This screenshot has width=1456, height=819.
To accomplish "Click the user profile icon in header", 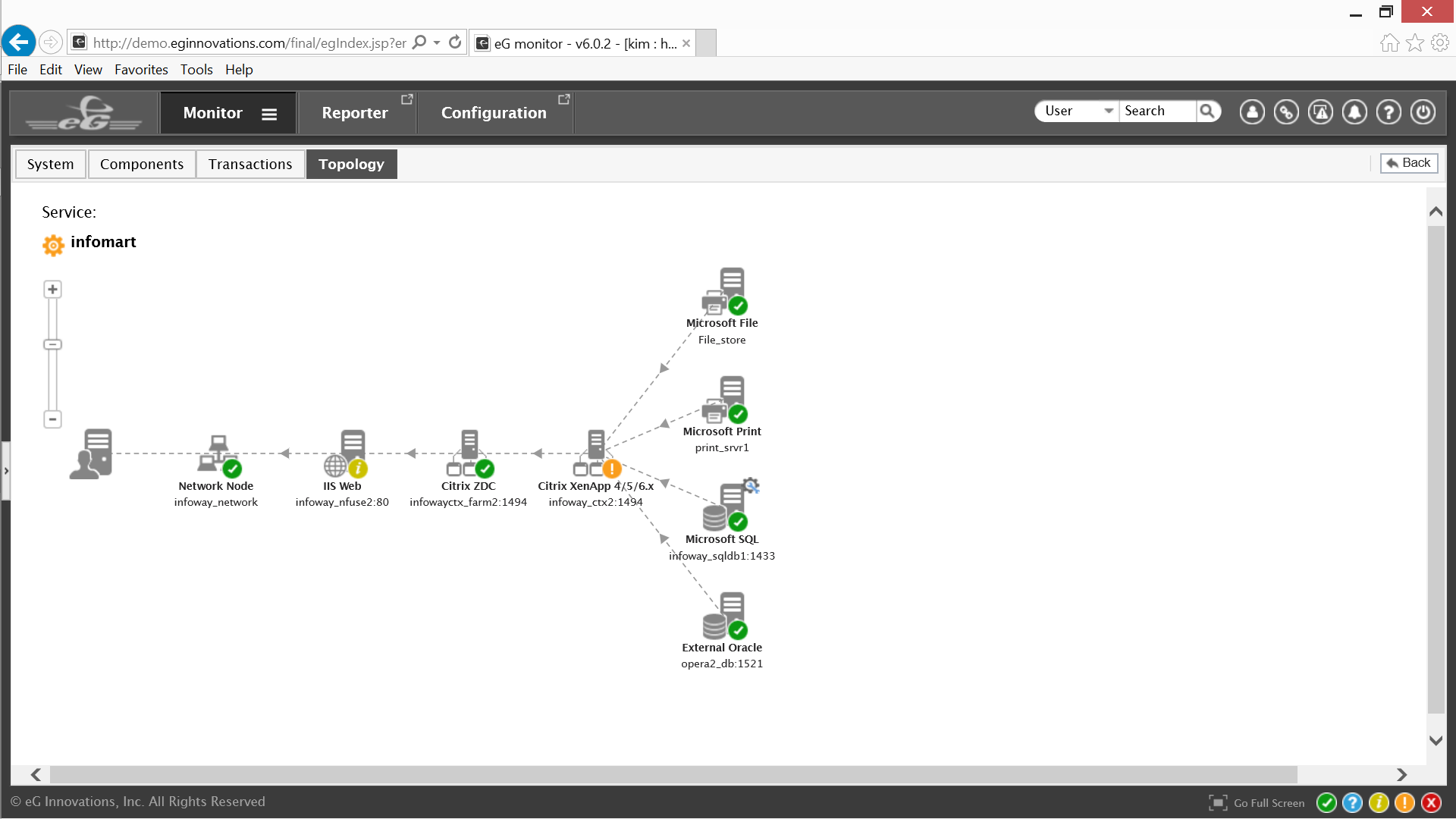I will [x=1252, y=112].
